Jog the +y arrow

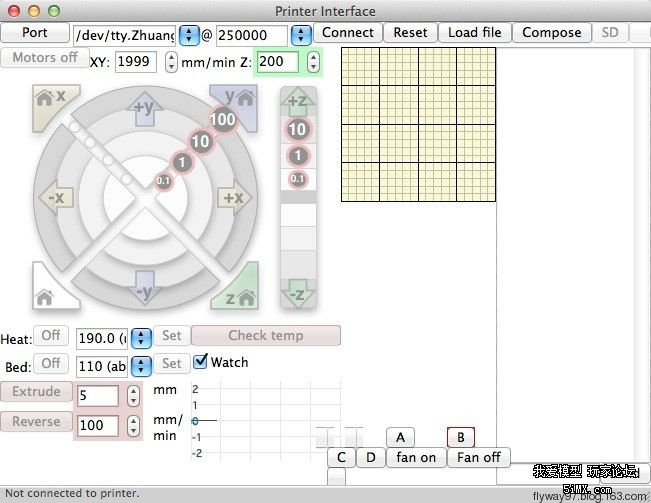pos(144,108)
